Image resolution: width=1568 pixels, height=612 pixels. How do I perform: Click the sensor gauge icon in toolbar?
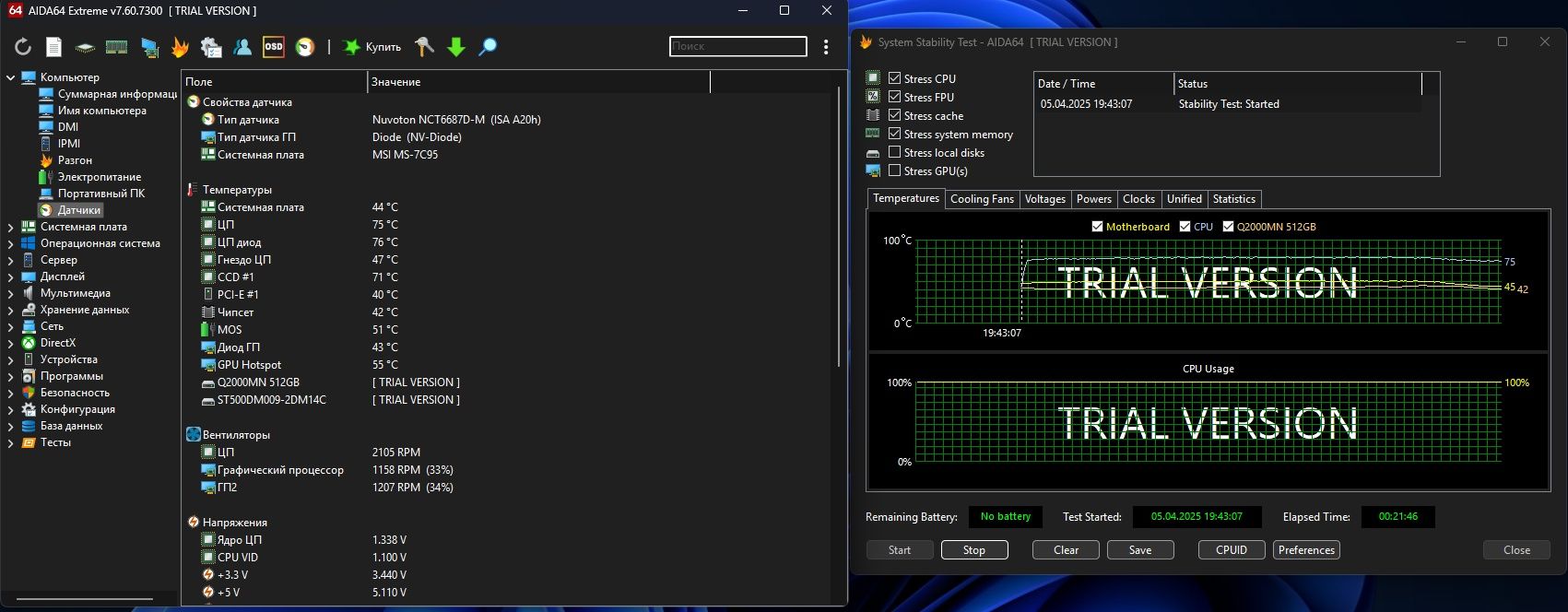coord(305,47)
